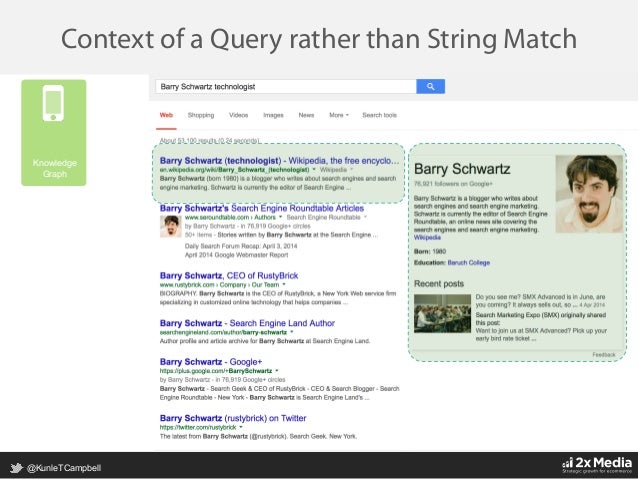Click the Barry Schwartz knowledge panel heading
Viewport: 638px width, 479px height.
tap(462, 169)
